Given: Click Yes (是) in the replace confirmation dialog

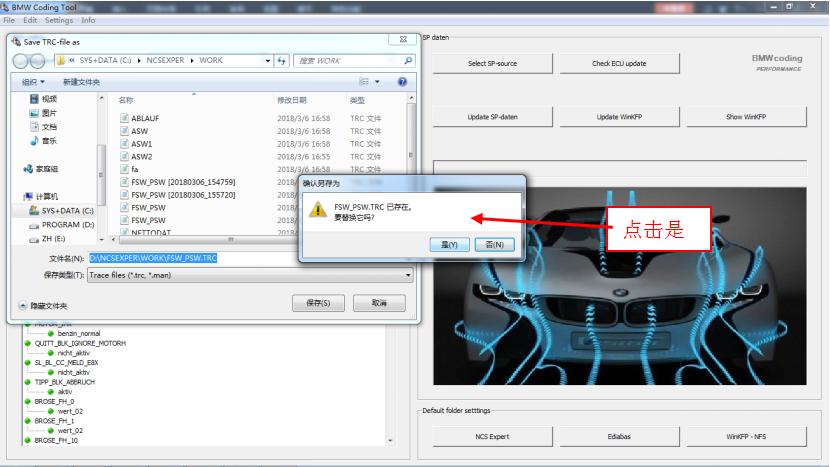Looking at the screenshot, I should [449, 245].
